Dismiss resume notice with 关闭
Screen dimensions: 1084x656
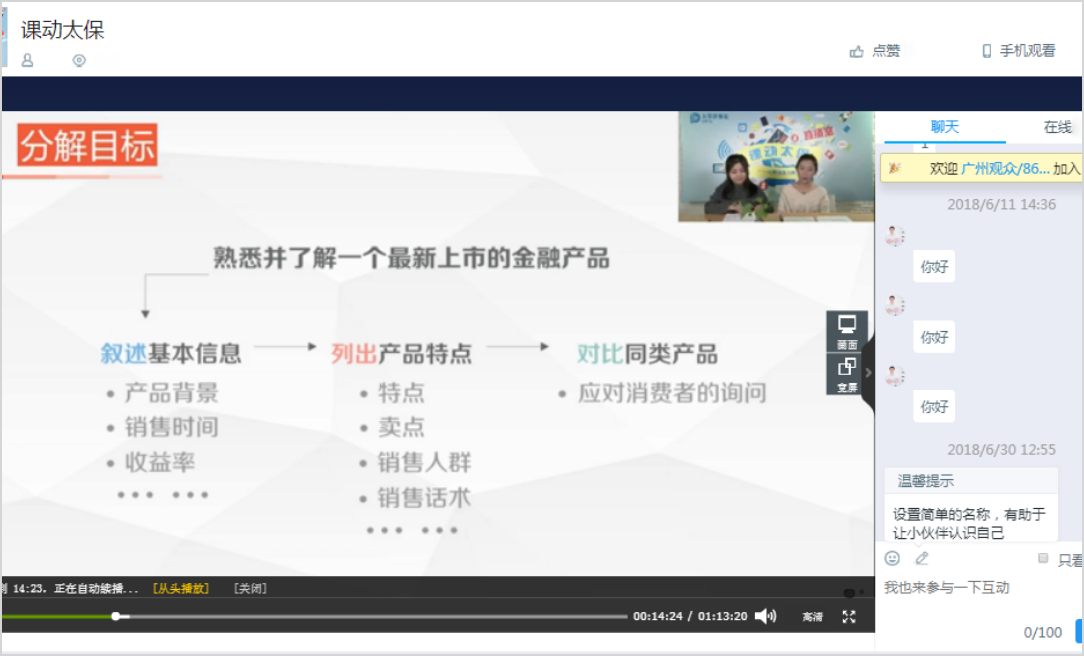[250, 588]
